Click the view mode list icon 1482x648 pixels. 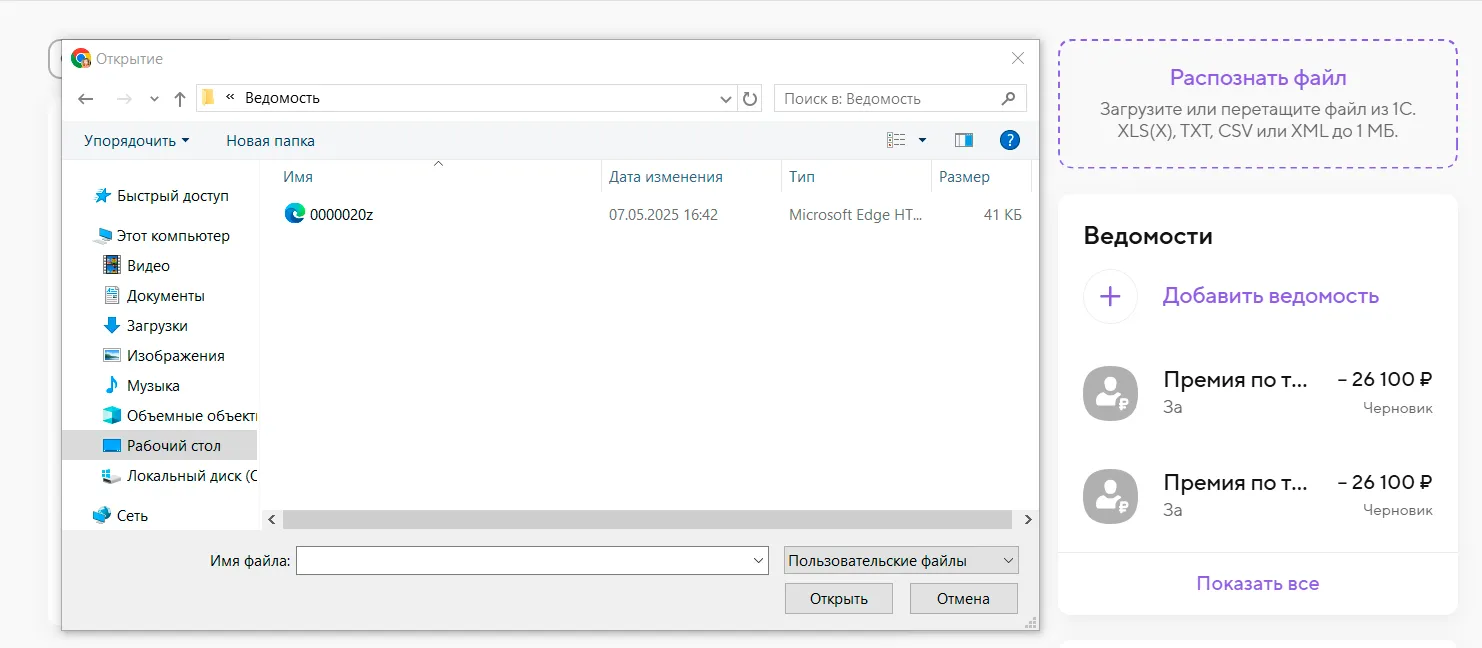point(896,141)
